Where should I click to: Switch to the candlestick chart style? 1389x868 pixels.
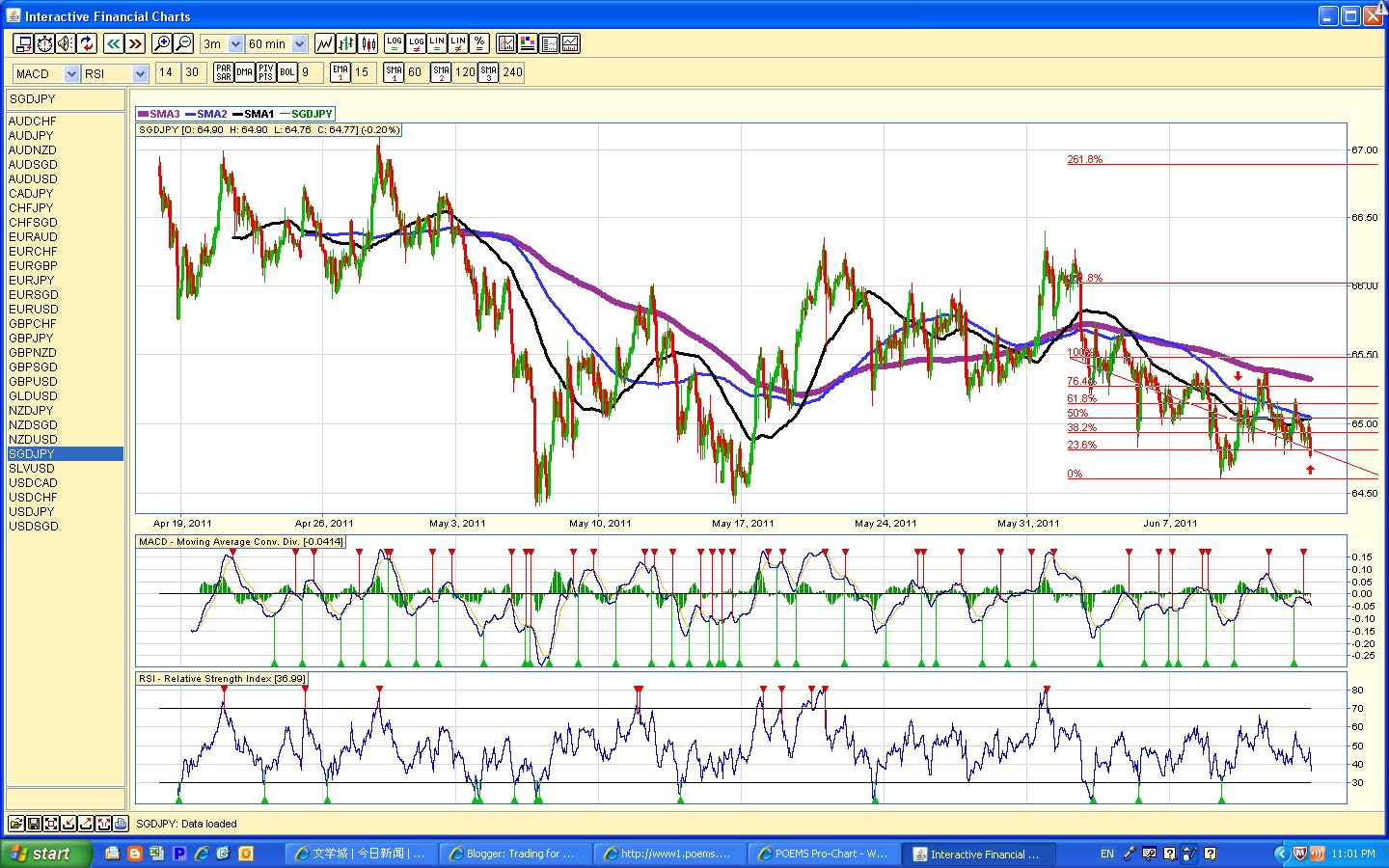pos(368,43)
